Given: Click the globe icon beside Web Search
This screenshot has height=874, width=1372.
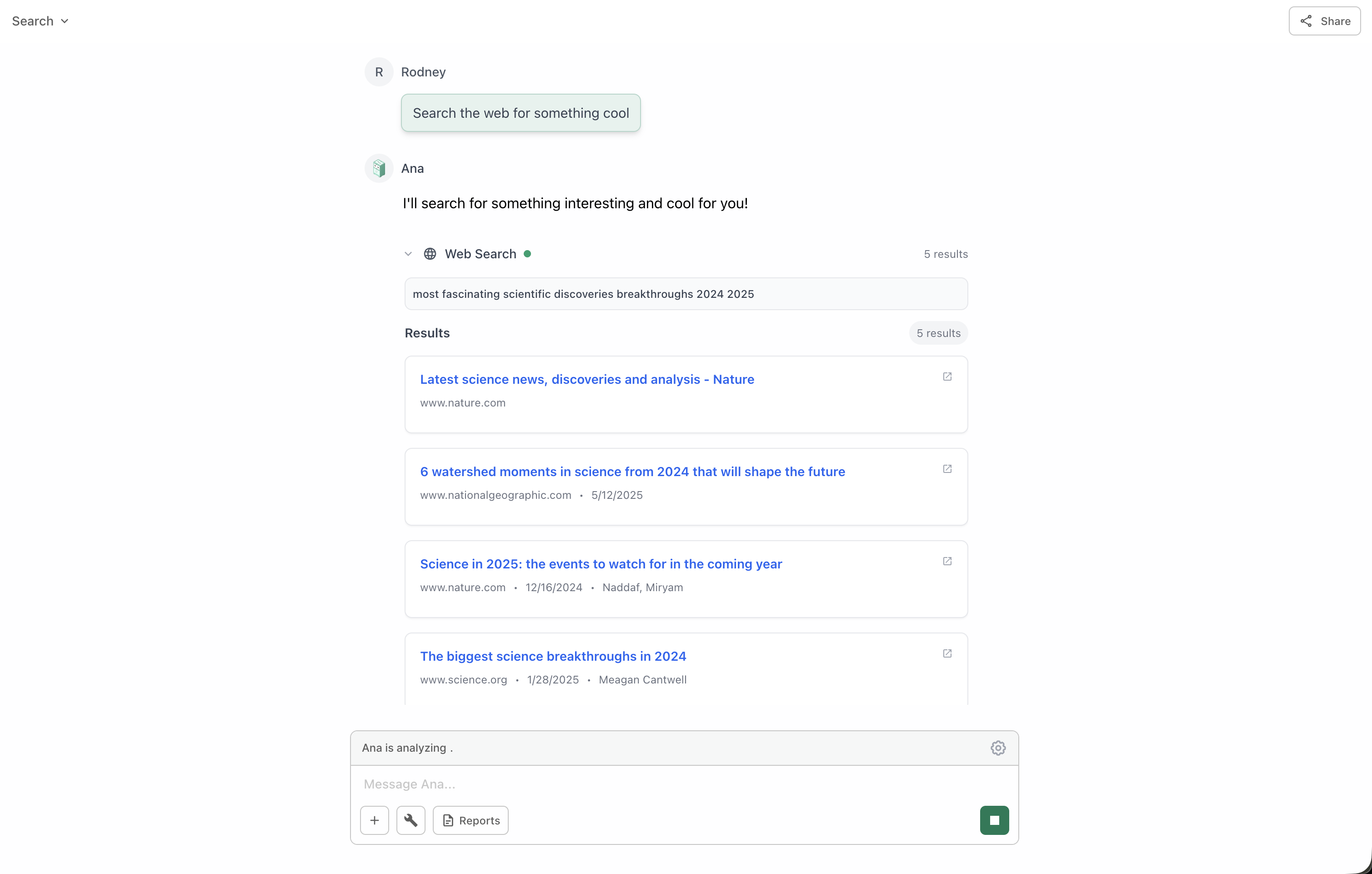Looking at the screenshot, I should click(x=431, y=254).
